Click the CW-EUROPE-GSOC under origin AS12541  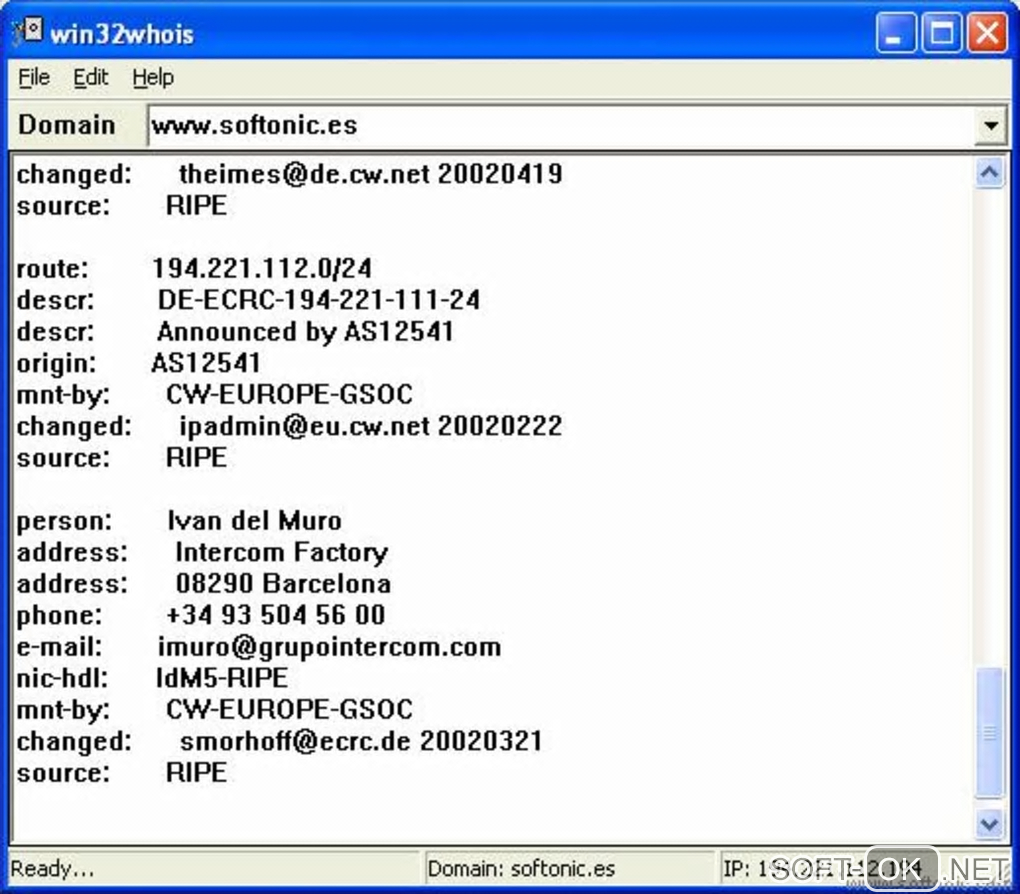pos(289,394)
